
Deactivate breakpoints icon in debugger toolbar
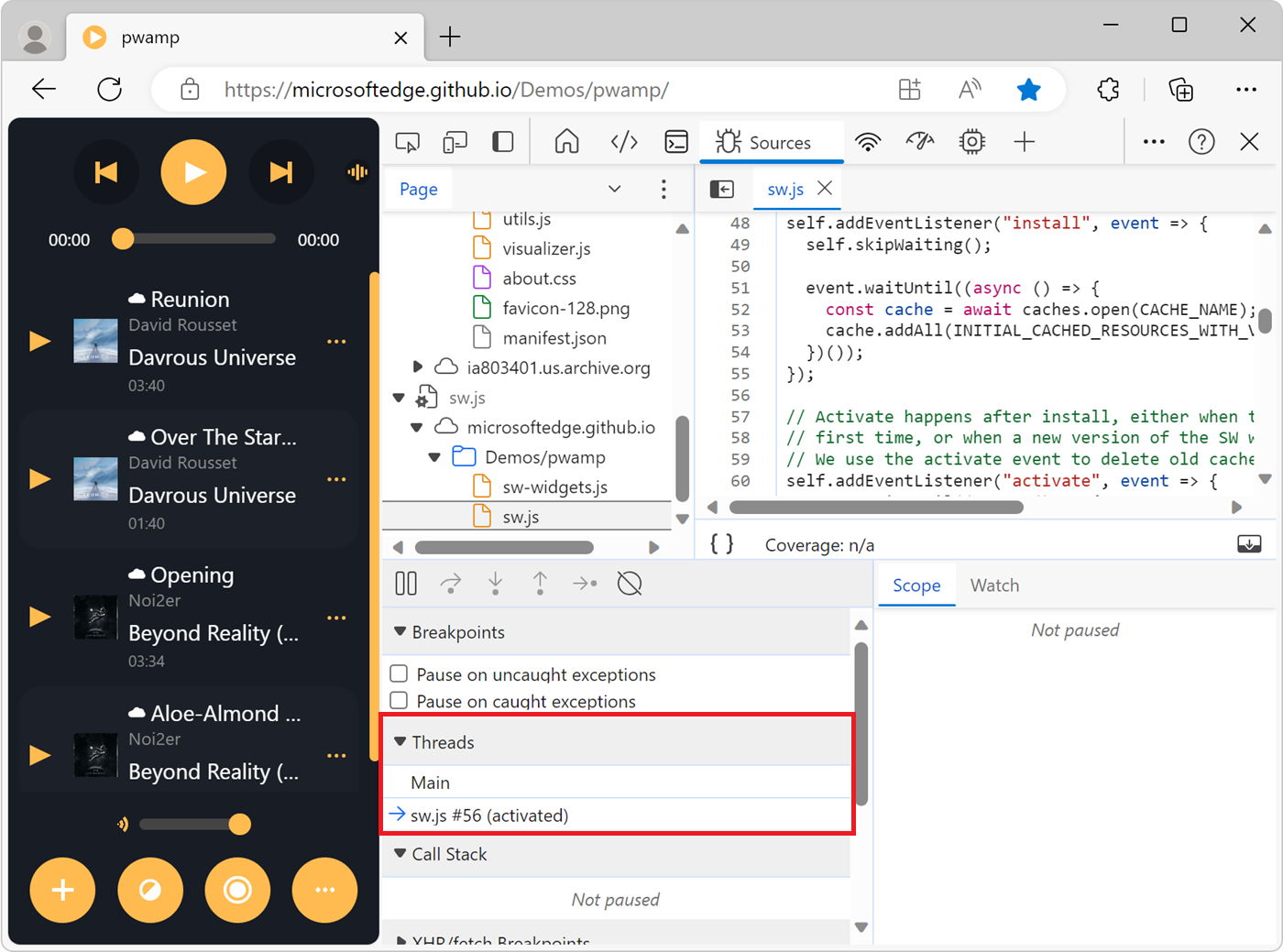click(x=630, y=584)
